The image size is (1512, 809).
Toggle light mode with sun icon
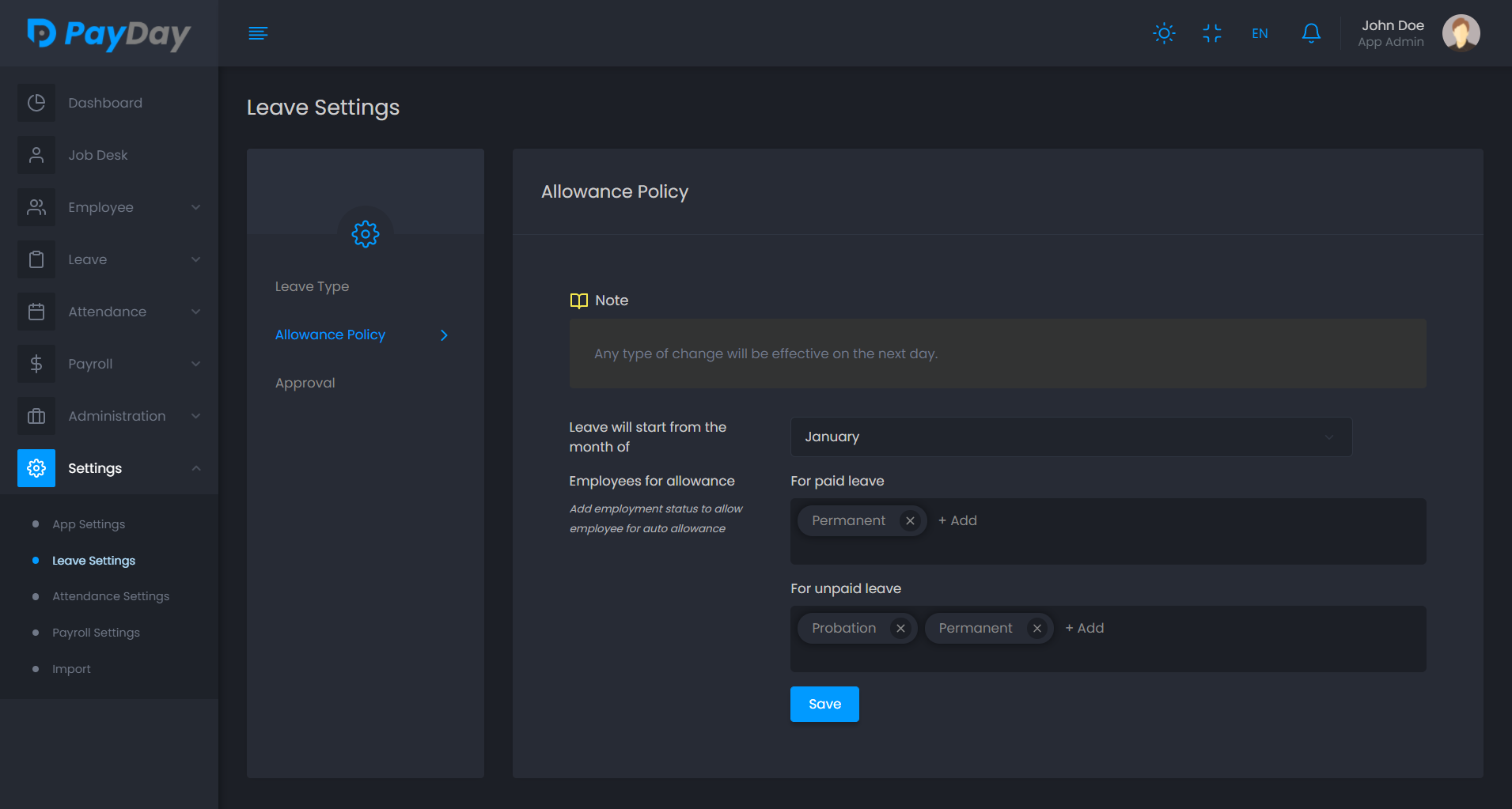(1164, 33)
